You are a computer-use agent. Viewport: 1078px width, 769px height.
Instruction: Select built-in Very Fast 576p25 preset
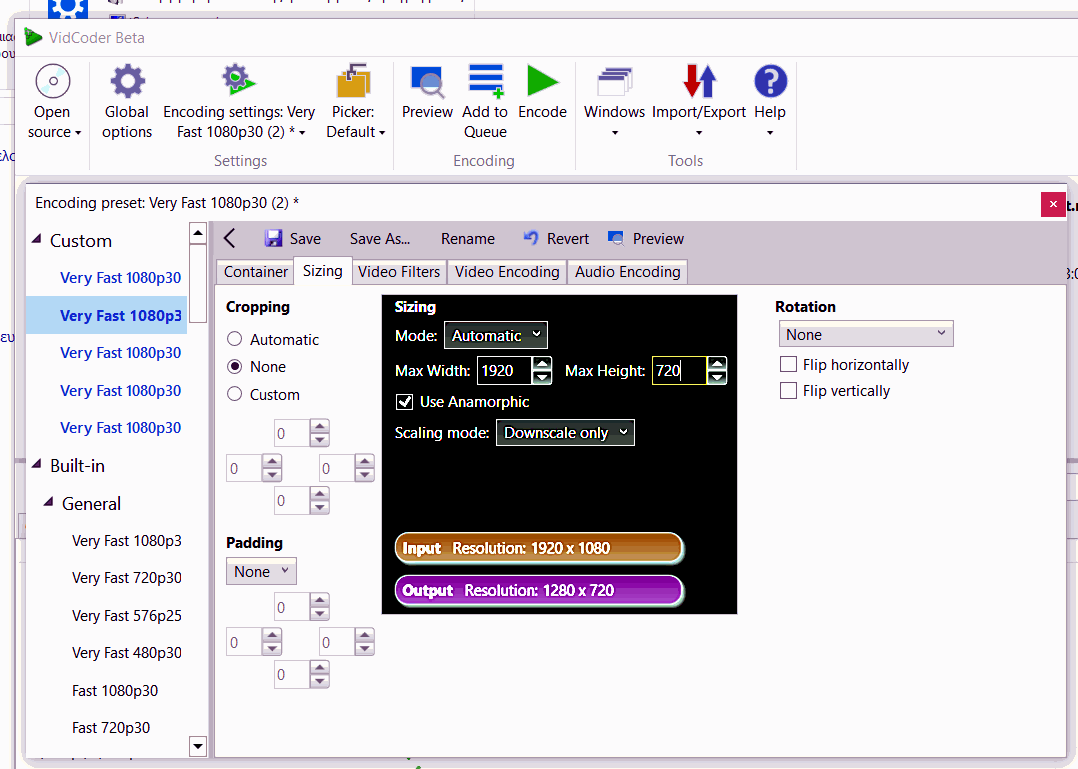pyautogui.click(x=126, y=616)
